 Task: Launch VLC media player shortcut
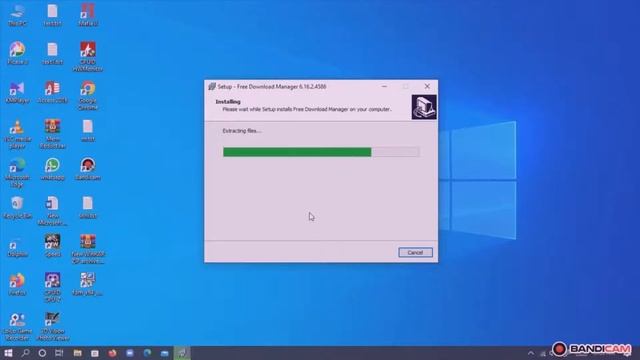pos(17,134)
